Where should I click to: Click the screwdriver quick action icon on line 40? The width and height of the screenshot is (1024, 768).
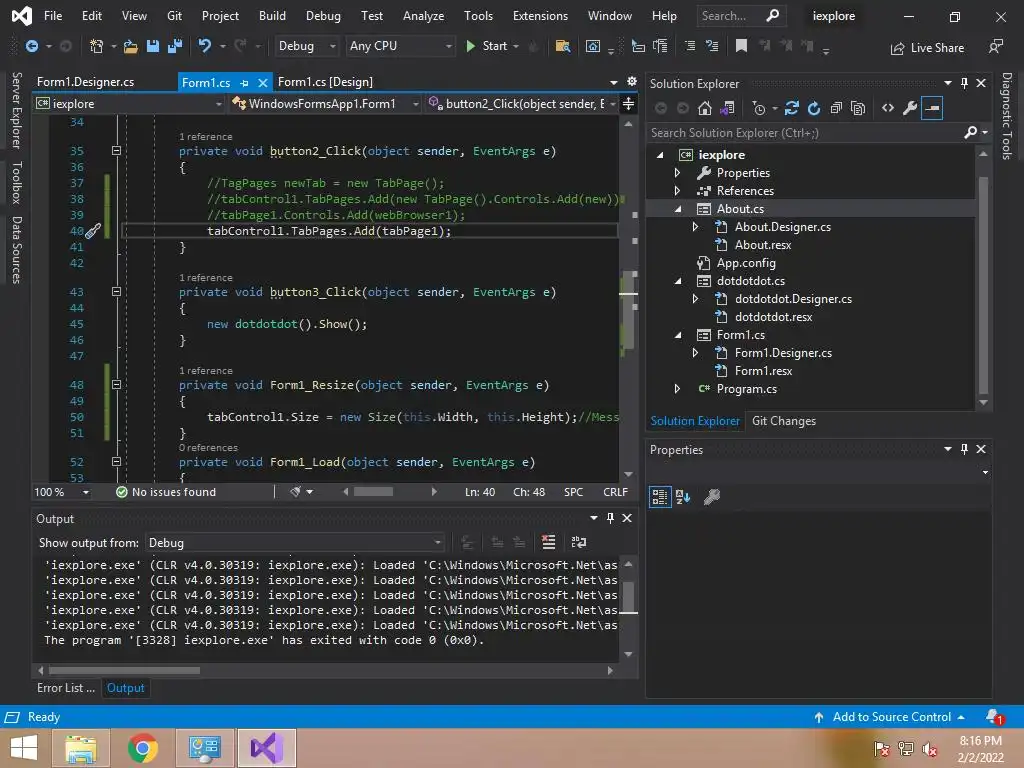(x=93, y=231)
